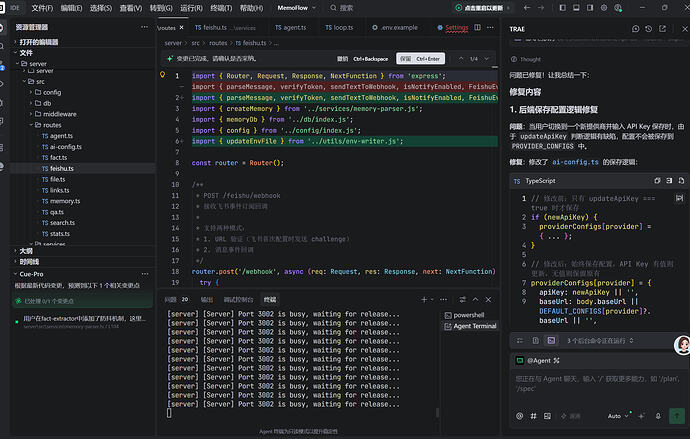690x439 pixels.
Task: Click the # context reference icon in chat input
Action: (533, 416)
